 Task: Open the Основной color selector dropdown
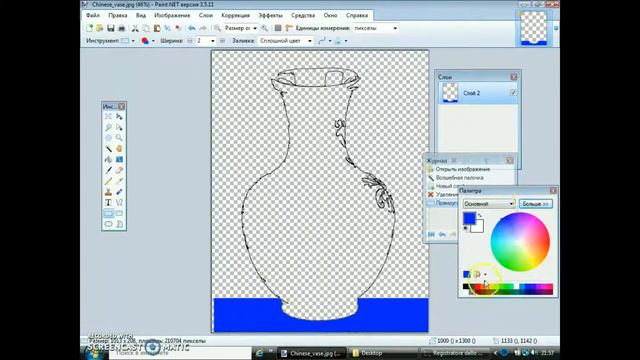(x=489, y=203)
